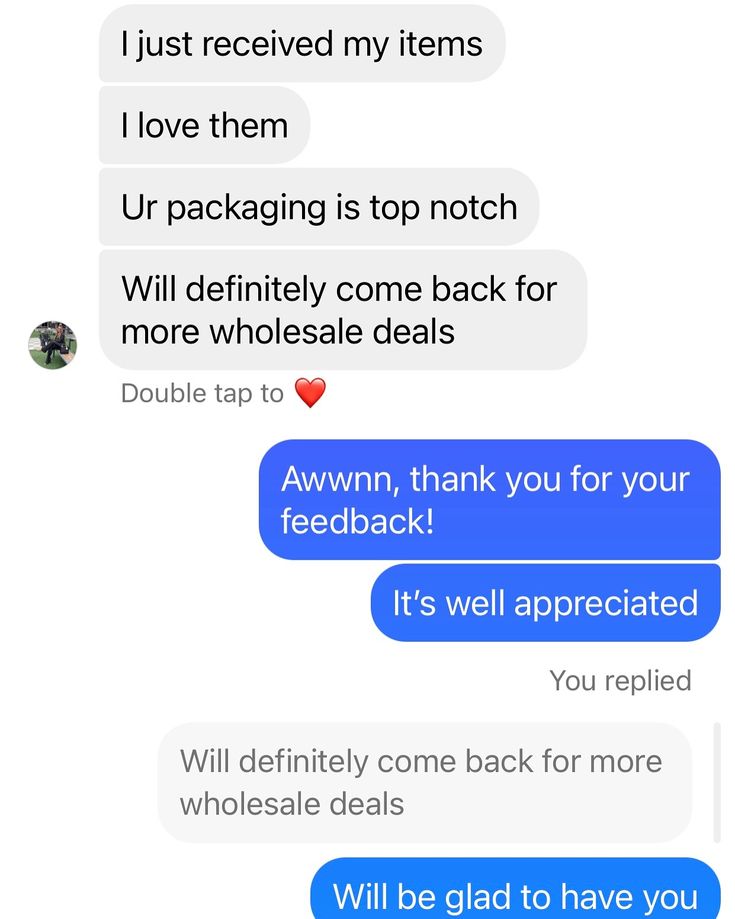
Task: Tap the 'Will be glad to have you' message
Action: [515, 889]
